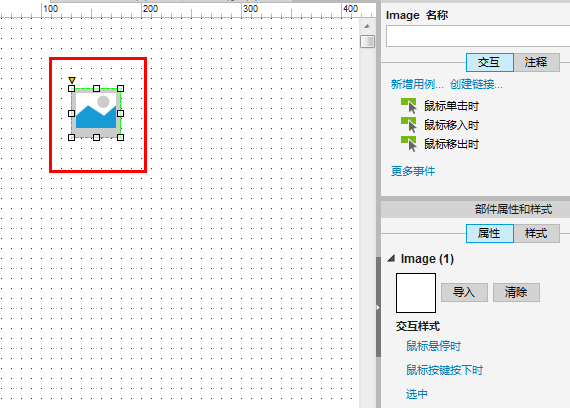Click the 鼠标单击时 event icon
This screenshot has width=570, height=408.
point(409,106)
